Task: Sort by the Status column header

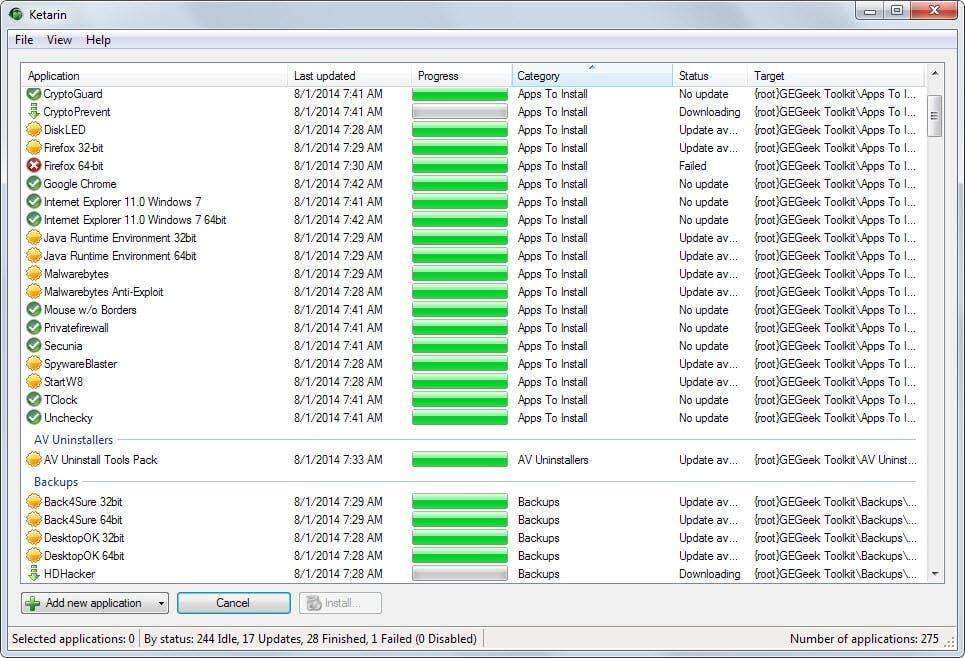Action: tap(710, 76)
